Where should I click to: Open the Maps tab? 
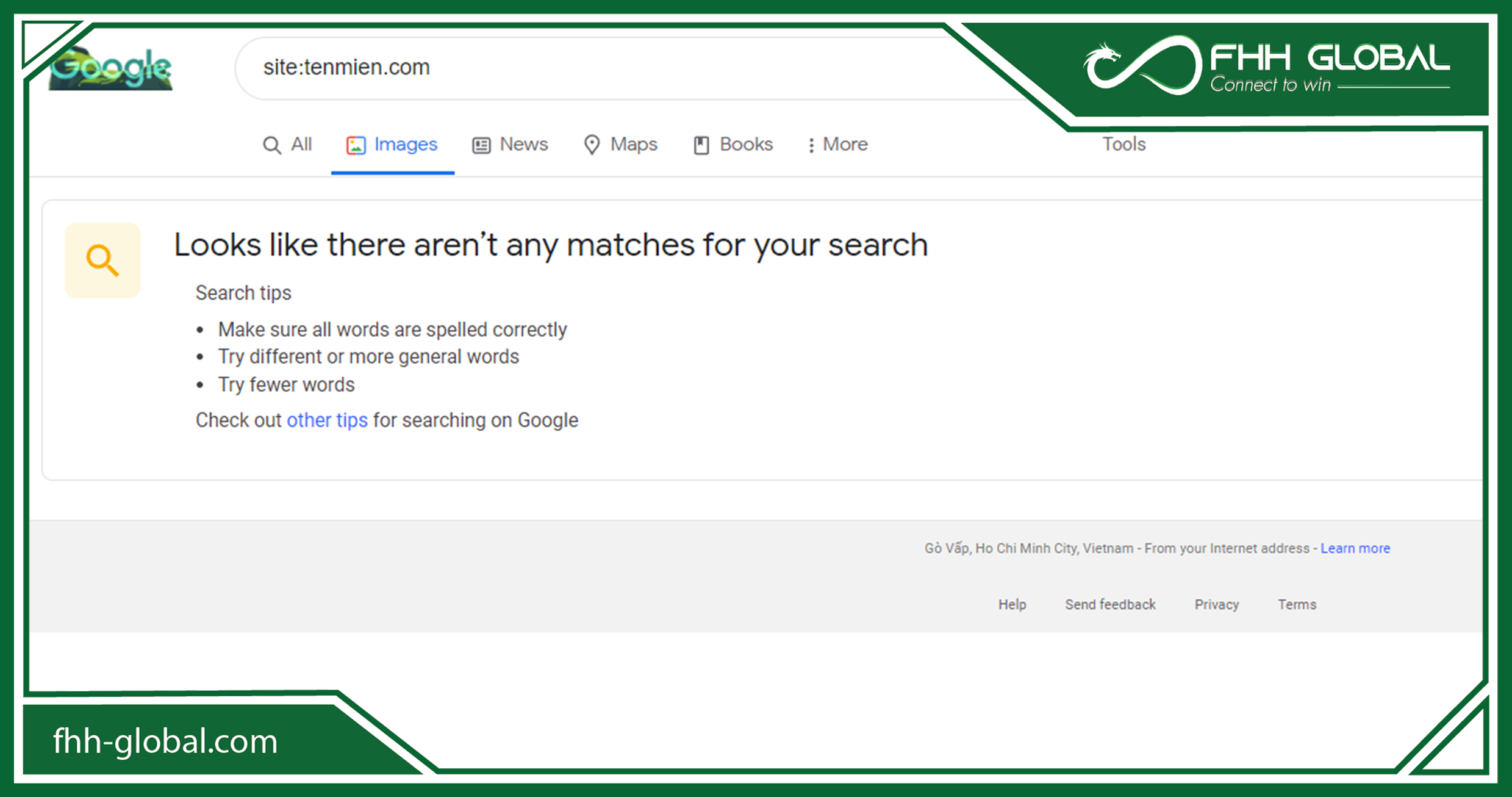pos(633,145)
